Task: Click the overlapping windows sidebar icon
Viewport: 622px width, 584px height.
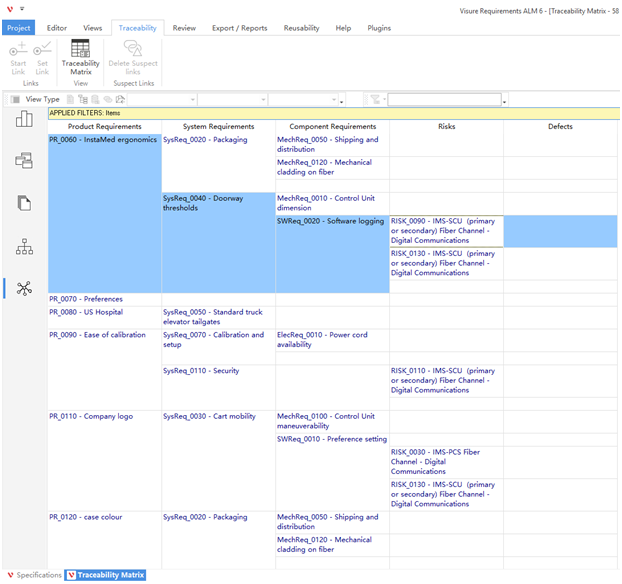Action: tap(24, 161)
